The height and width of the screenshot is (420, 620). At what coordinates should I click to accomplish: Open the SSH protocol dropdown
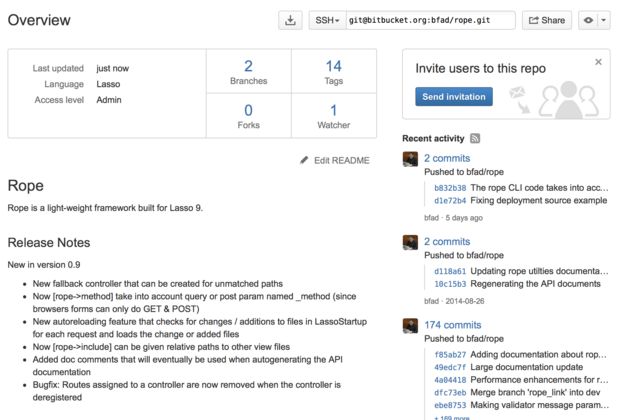click(326, 20)
